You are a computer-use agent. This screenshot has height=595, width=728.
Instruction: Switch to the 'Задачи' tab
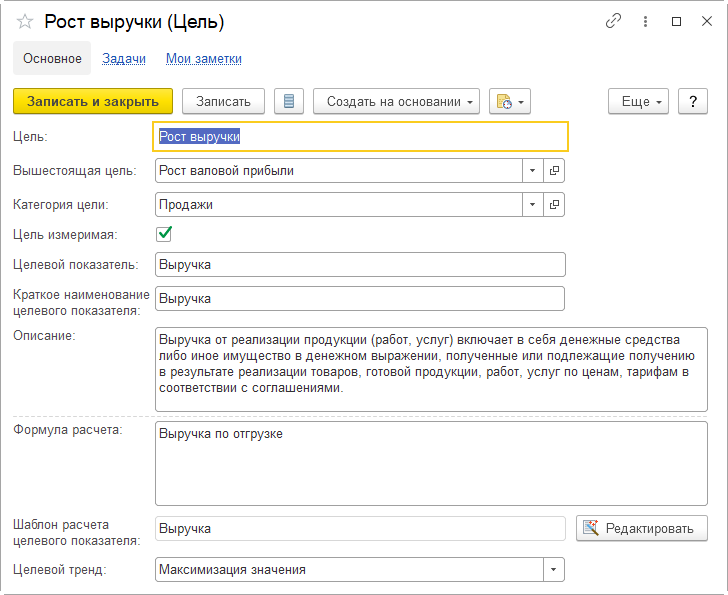pos(124,59)
